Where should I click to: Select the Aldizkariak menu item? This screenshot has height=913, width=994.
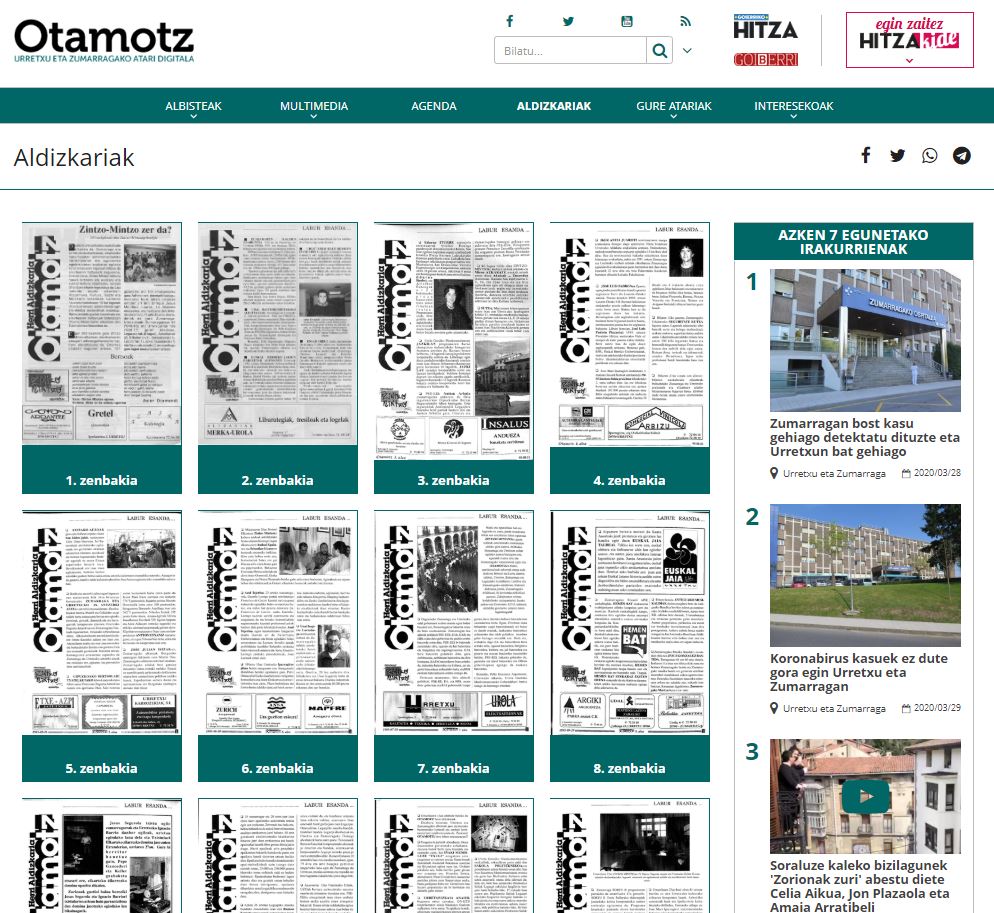(553, 106)
